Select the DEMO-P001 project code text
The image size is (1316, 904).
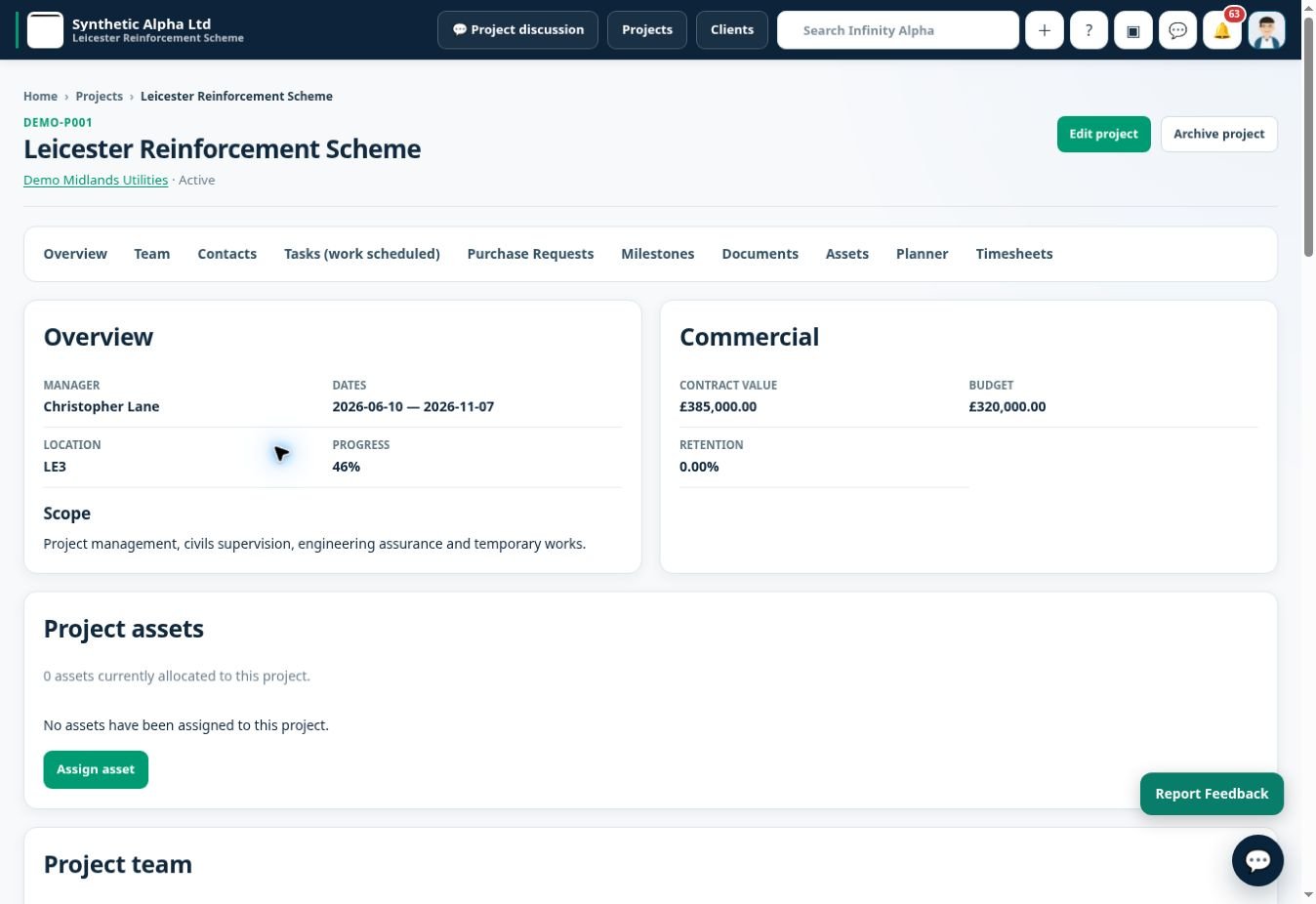point(58,122)
